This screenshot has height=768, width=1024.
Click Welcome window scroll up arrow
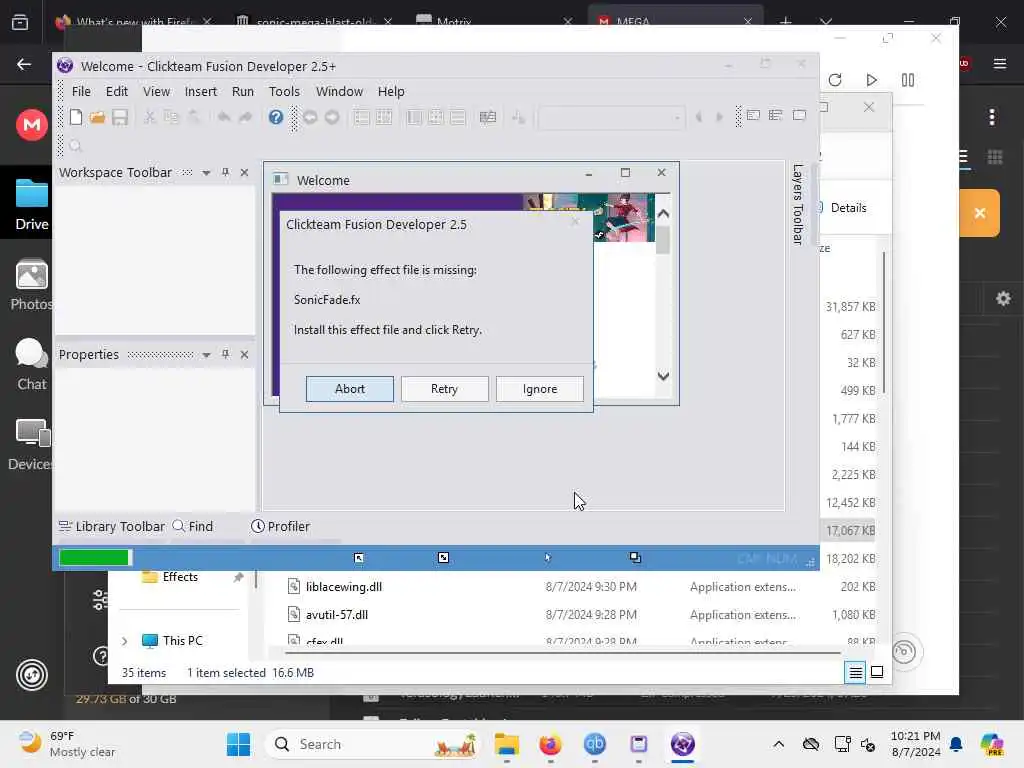tap(663, 214)
